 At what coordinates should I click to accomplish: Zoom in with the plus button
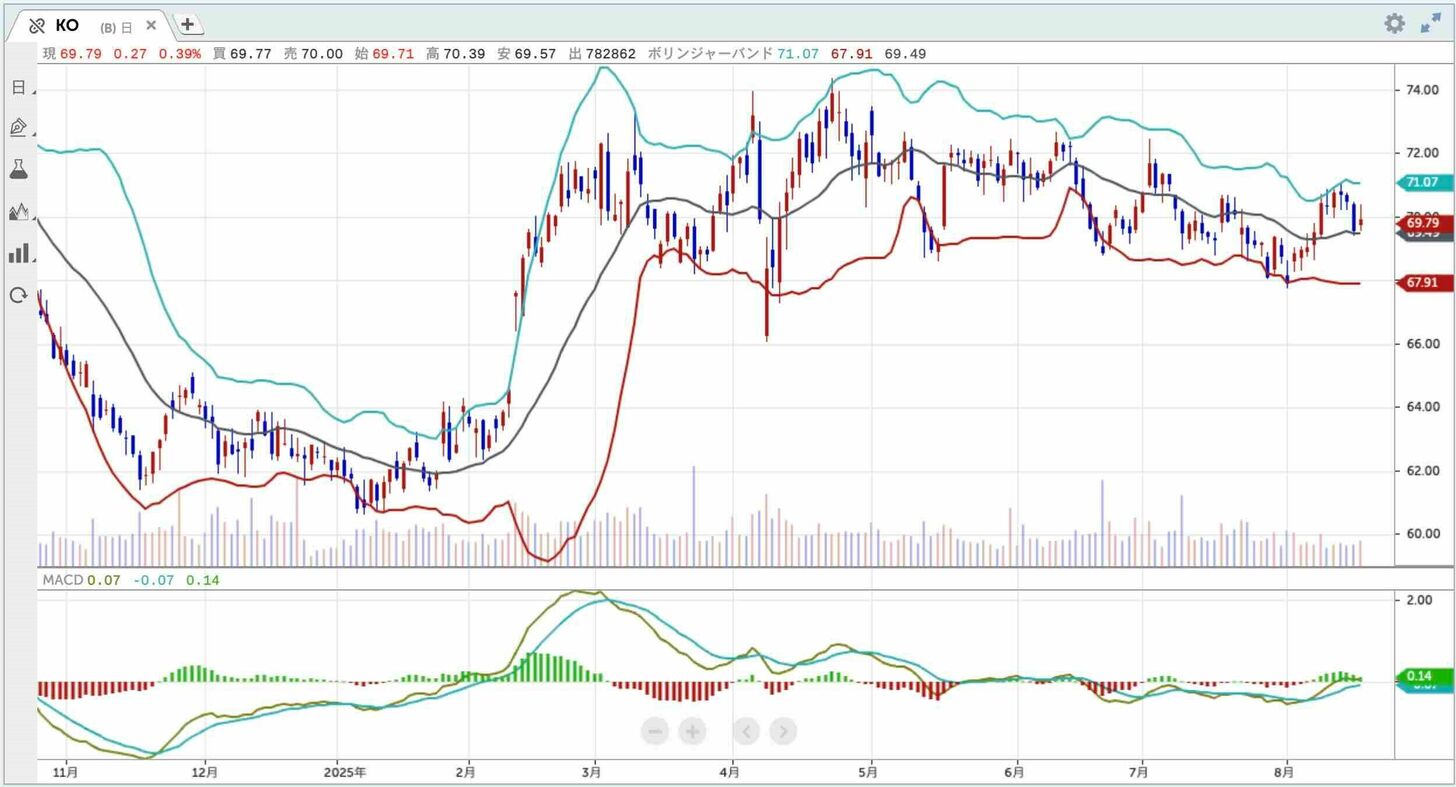point(692,732)
